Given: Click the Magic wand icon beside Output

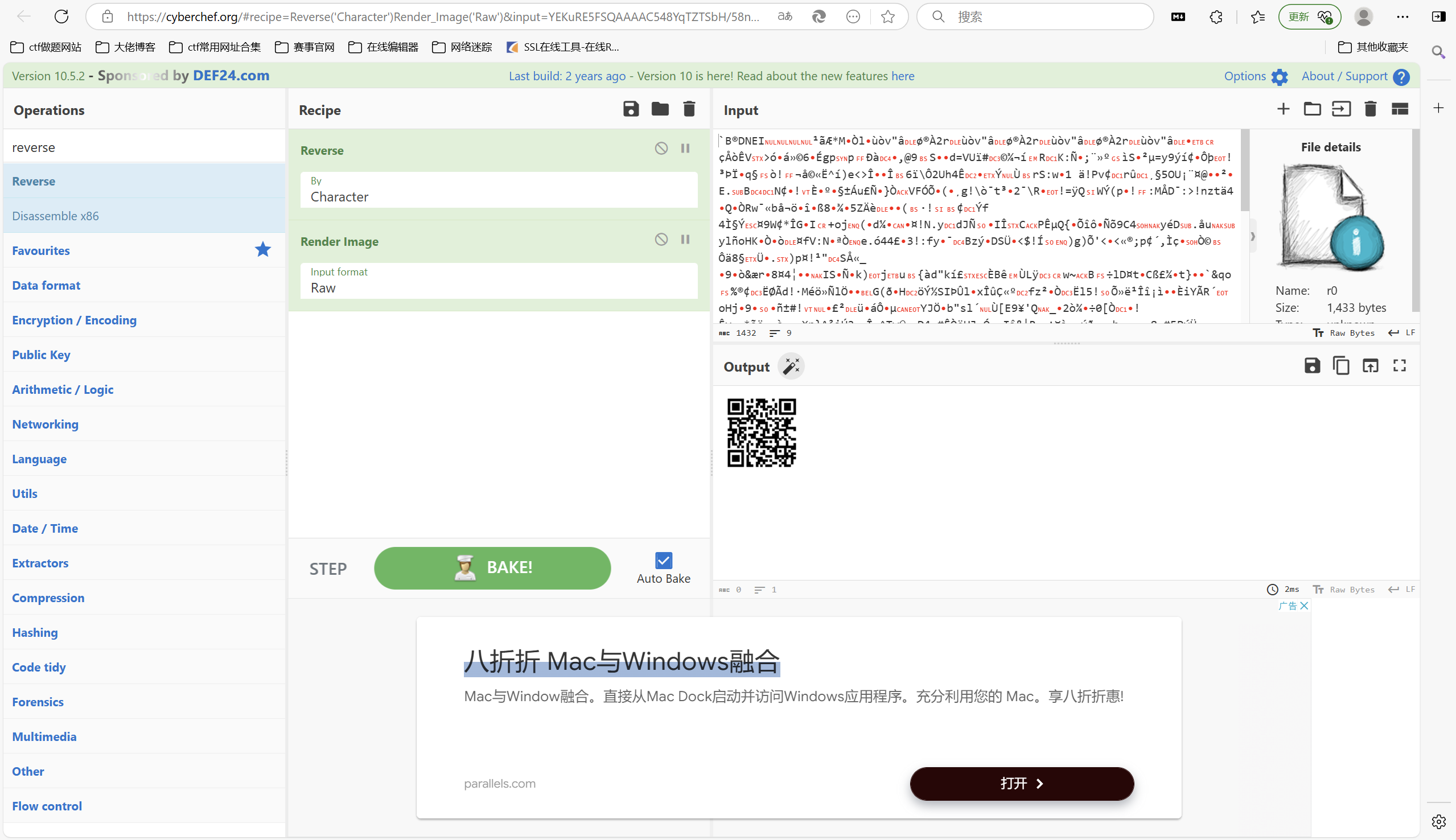Looking at the screenshot, I should tap(791, 366).
